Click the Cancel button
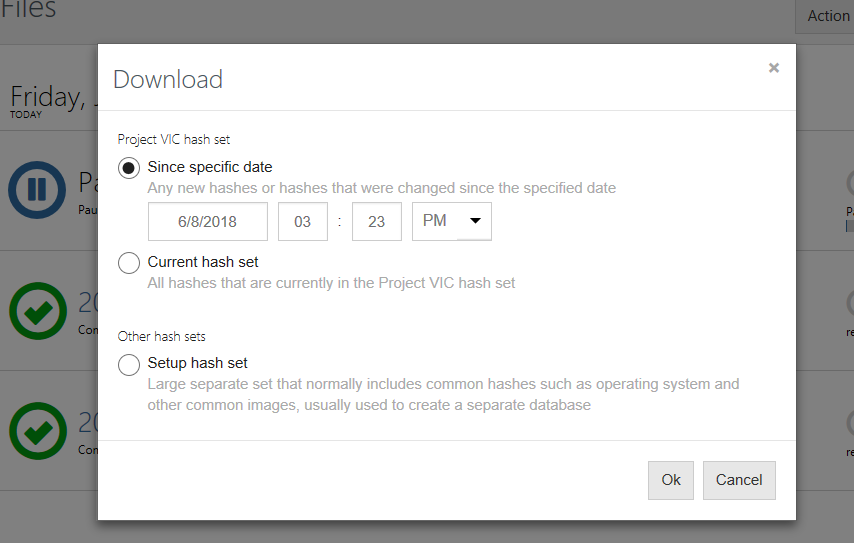 pyautogui.click(x=739, y=480)
